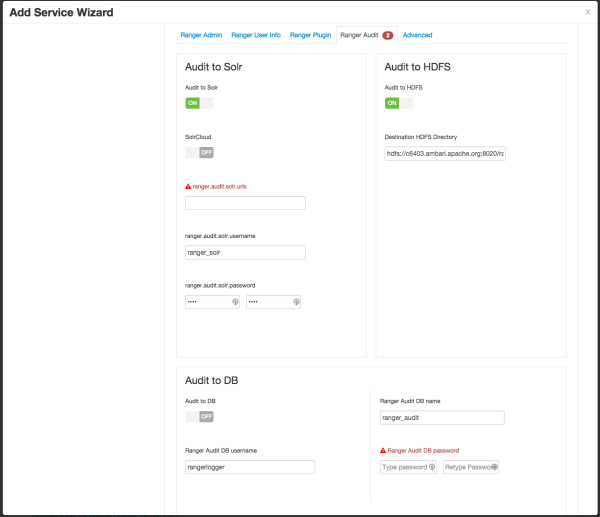The height and width of the screenshot is (517, 600).
Task: Click the first Solr password field
Action: coord(212,302)
